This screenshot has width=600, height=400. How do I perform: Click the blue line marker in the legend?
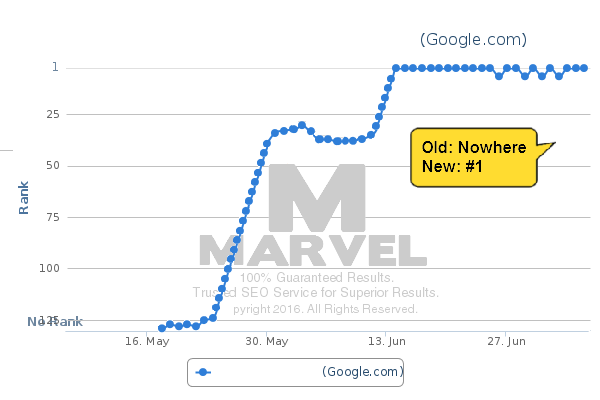tap(203, 372)
